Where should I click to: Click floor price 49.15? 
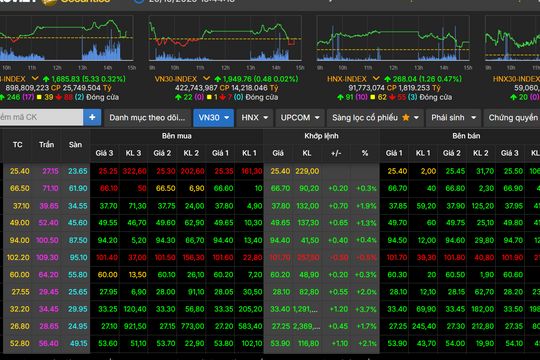79,343
